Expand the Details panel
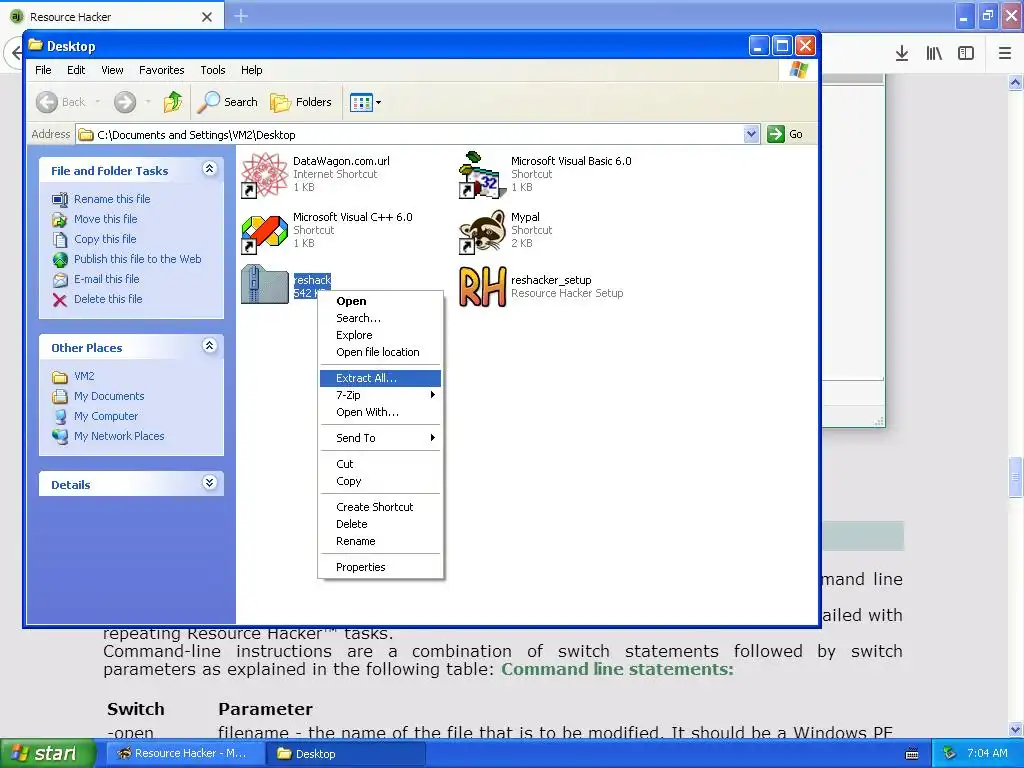The width and height of the screenshot is (1024, 768). [210, 483]
